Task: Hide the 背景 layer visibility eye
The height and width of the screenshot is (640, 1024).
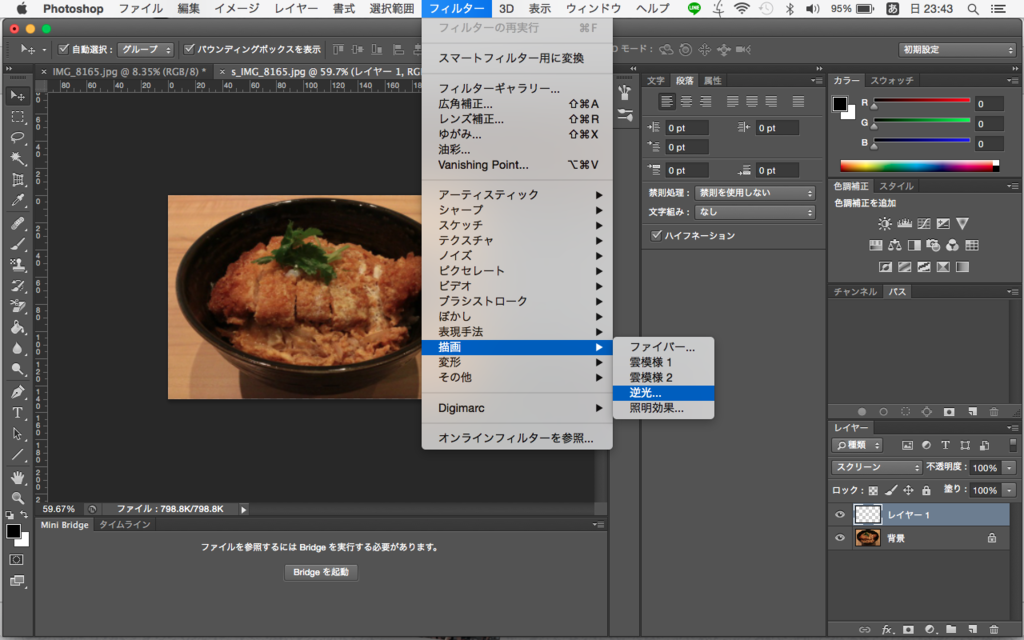Action: 841,537
